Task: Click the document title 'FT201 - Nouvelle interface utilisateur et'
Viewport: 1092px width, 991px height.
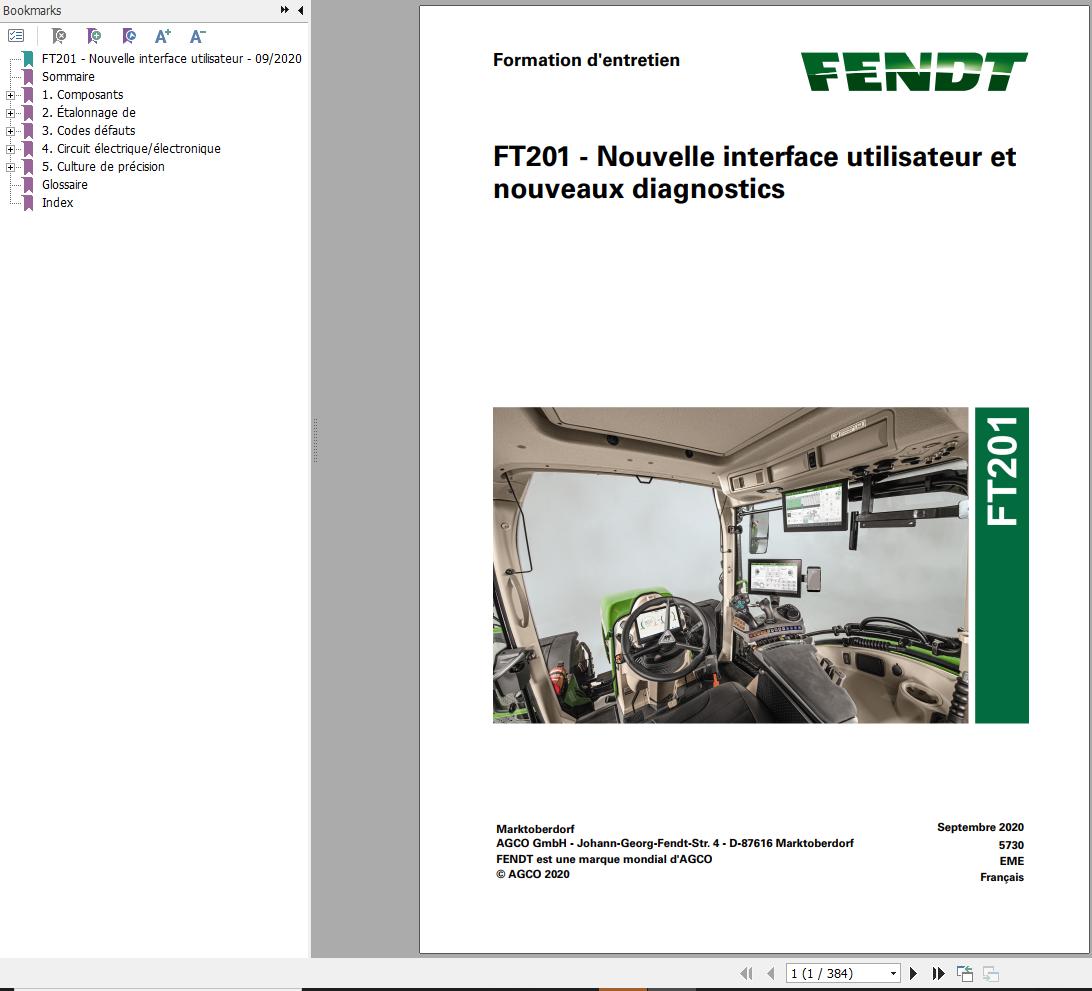Action: (754, 157)
